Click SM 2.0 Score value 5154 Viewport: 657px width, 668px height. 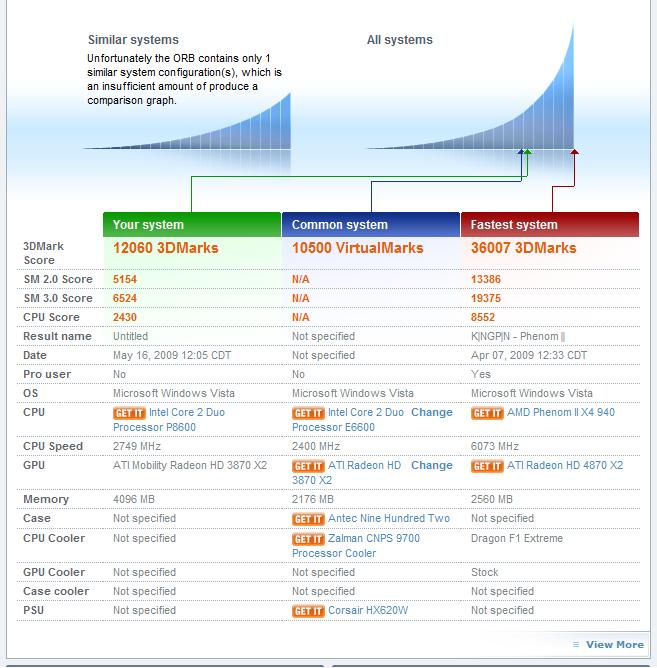[125, 279]
